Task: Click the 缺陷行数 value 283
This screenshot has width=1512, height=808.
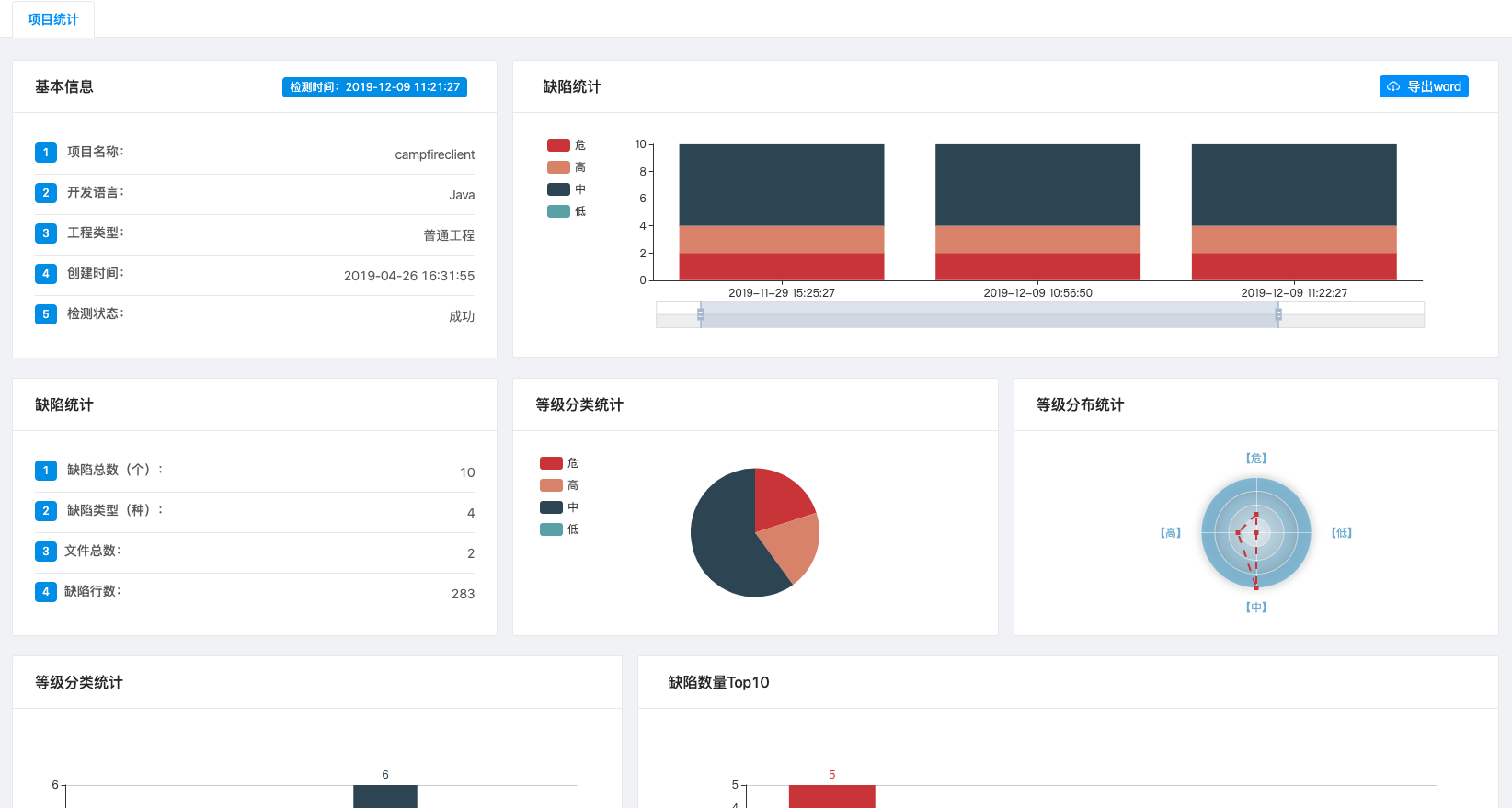Action: [464, 594]
